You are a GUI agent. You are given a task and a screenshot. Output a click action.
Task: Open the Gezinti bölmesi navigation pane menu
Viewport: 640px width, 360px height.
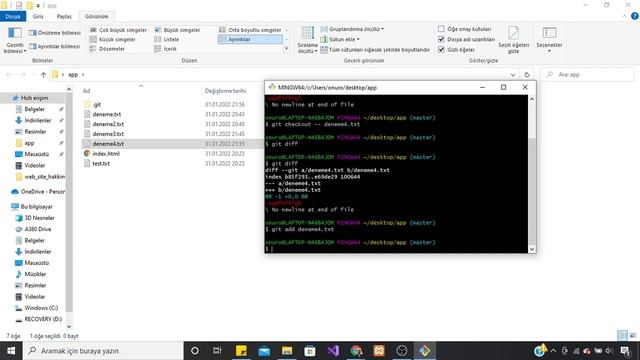click(15, 40)
